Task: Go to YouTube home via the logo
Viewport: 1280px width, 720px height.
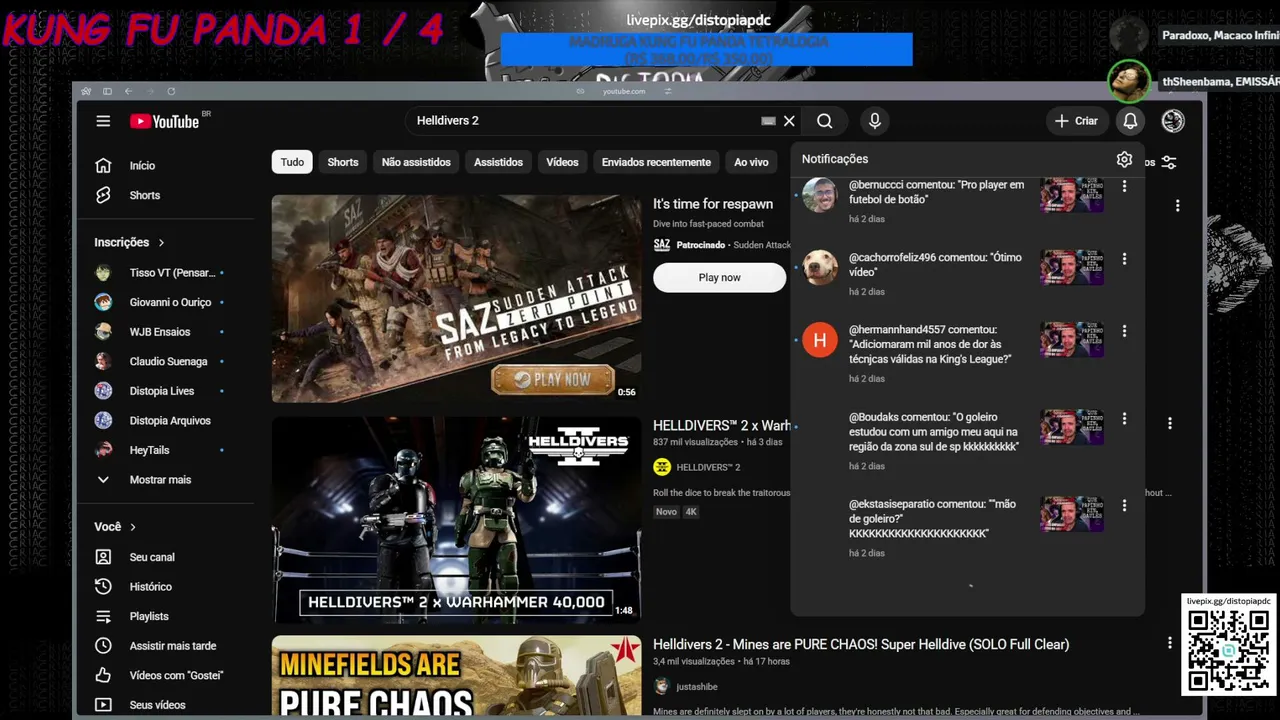Action: (164, 121)
